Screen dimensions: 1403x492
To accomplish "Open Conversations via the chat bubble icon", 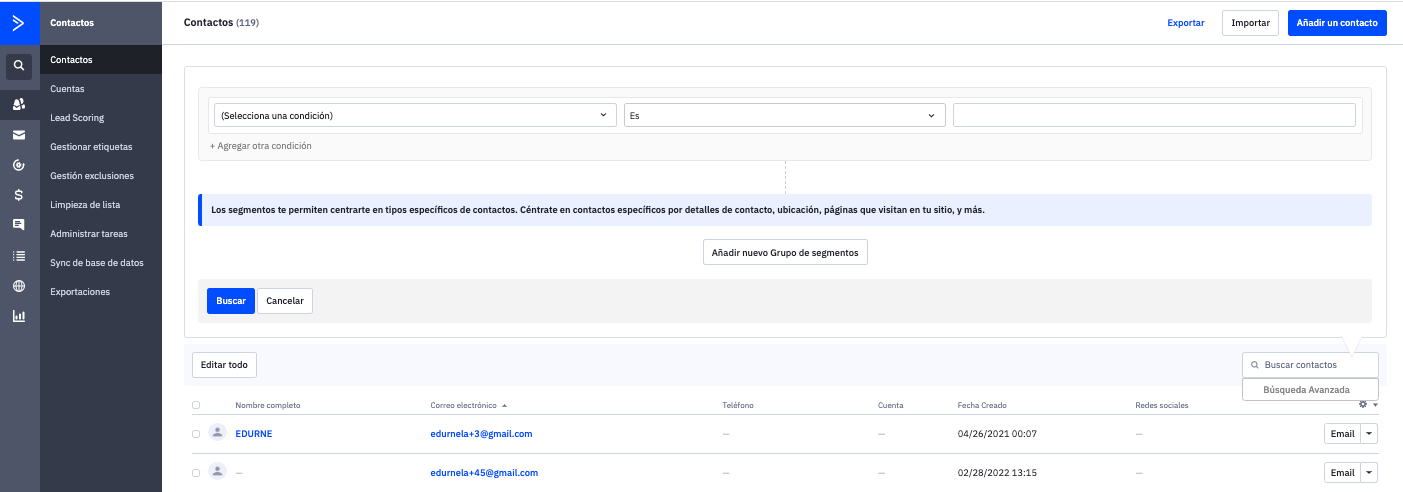I will (x=19, y=225).
